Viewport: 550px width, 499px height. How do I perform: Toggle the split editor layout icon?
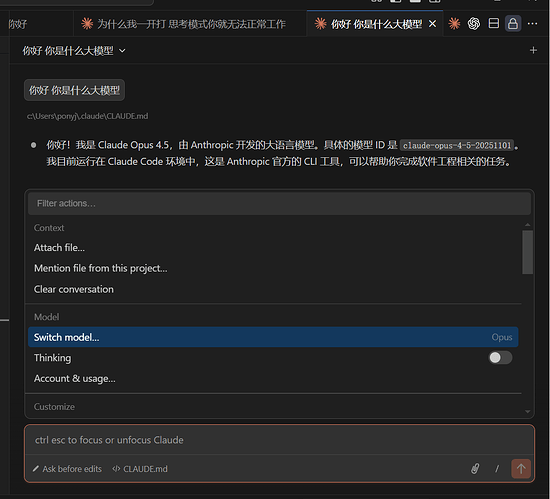pos(494,23)
